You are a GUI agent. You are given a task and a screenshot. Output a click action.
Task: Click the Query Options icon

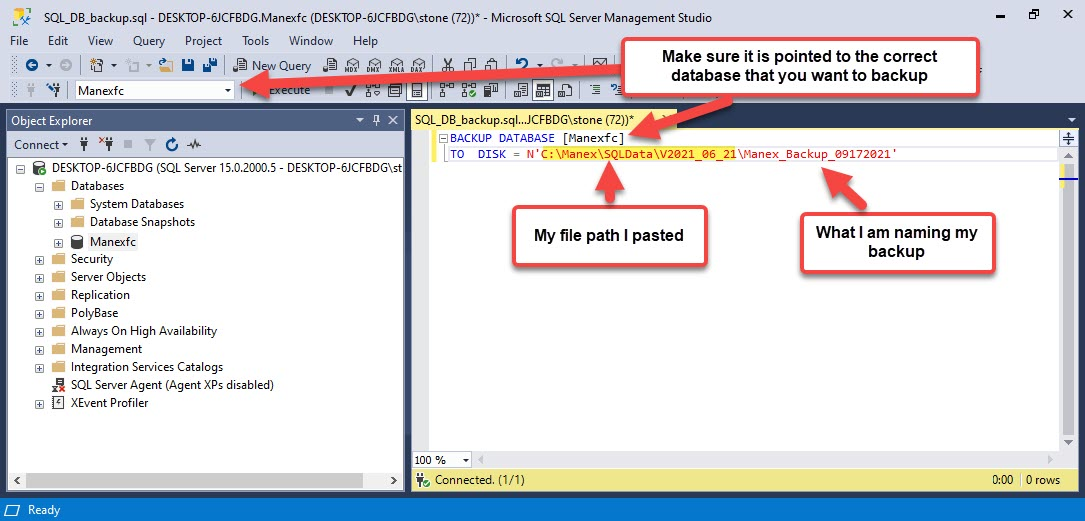pyautogui.click(x=394, y=90)
